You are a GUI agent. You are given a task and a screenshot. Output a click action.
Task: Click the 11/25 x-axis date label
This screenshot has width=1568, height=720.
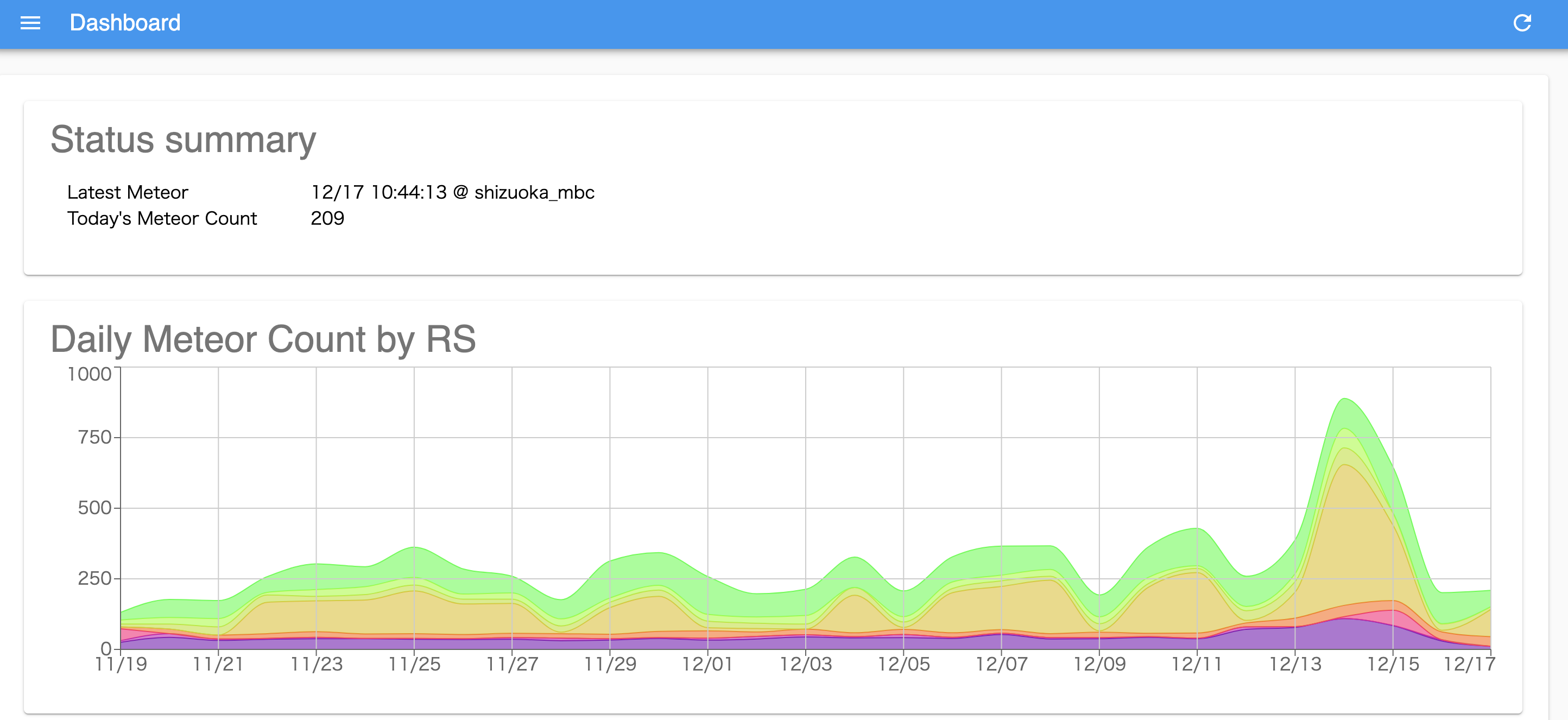click(414, 664)
